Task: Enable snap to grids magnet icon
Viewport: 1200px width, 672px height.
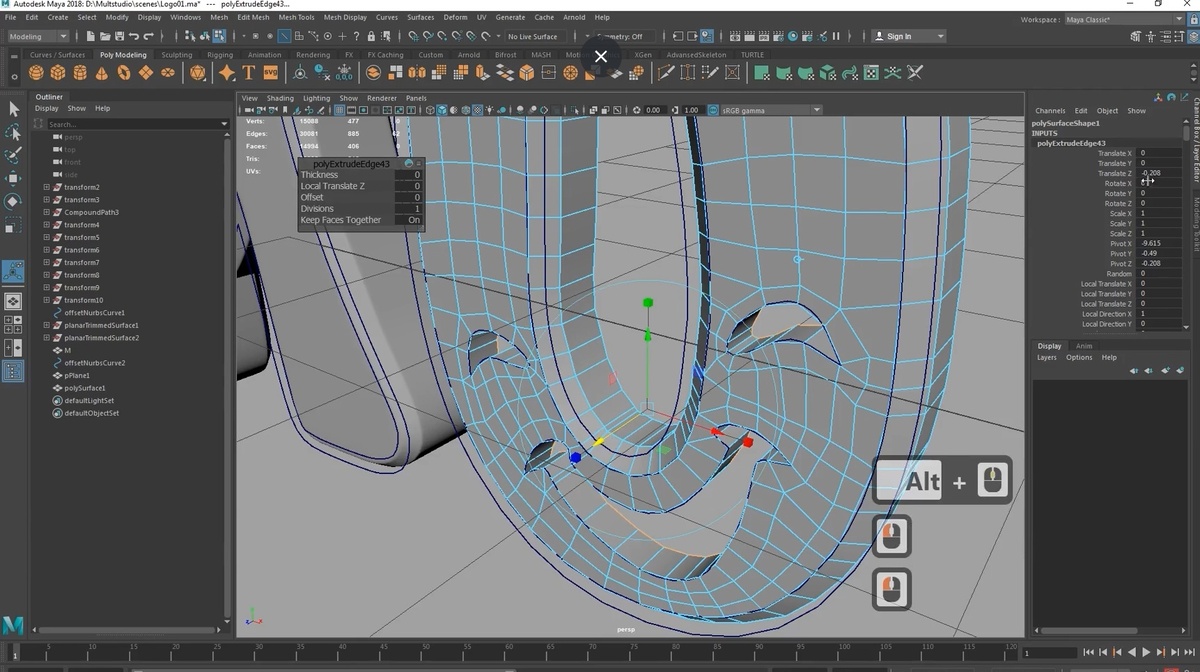Action: pyautogui.click(x=413, y=35)
